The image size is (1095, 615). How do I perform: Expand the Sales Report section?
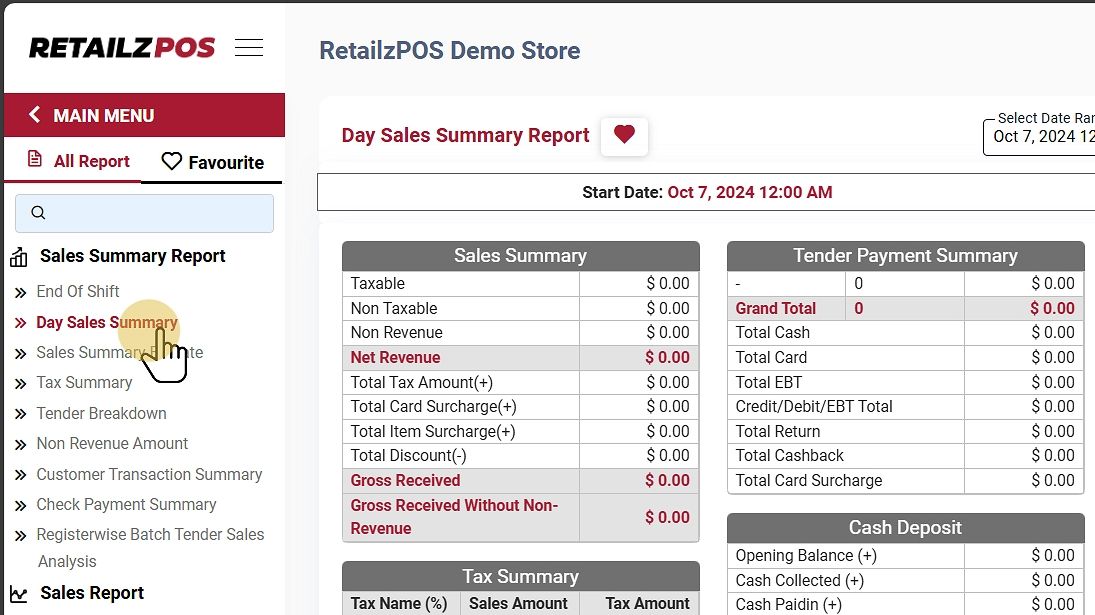tap(92, 593)
